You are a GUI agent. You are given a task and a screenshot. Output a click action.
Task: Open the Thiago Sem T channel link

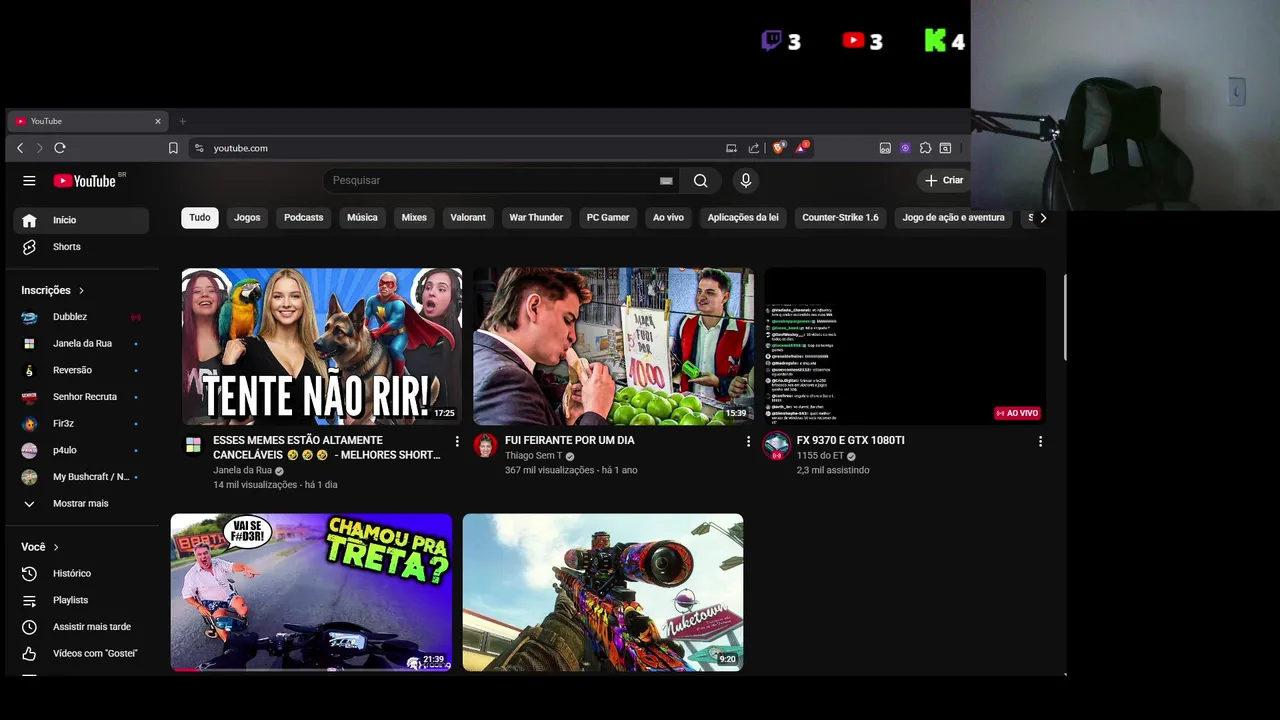[533, 456]
